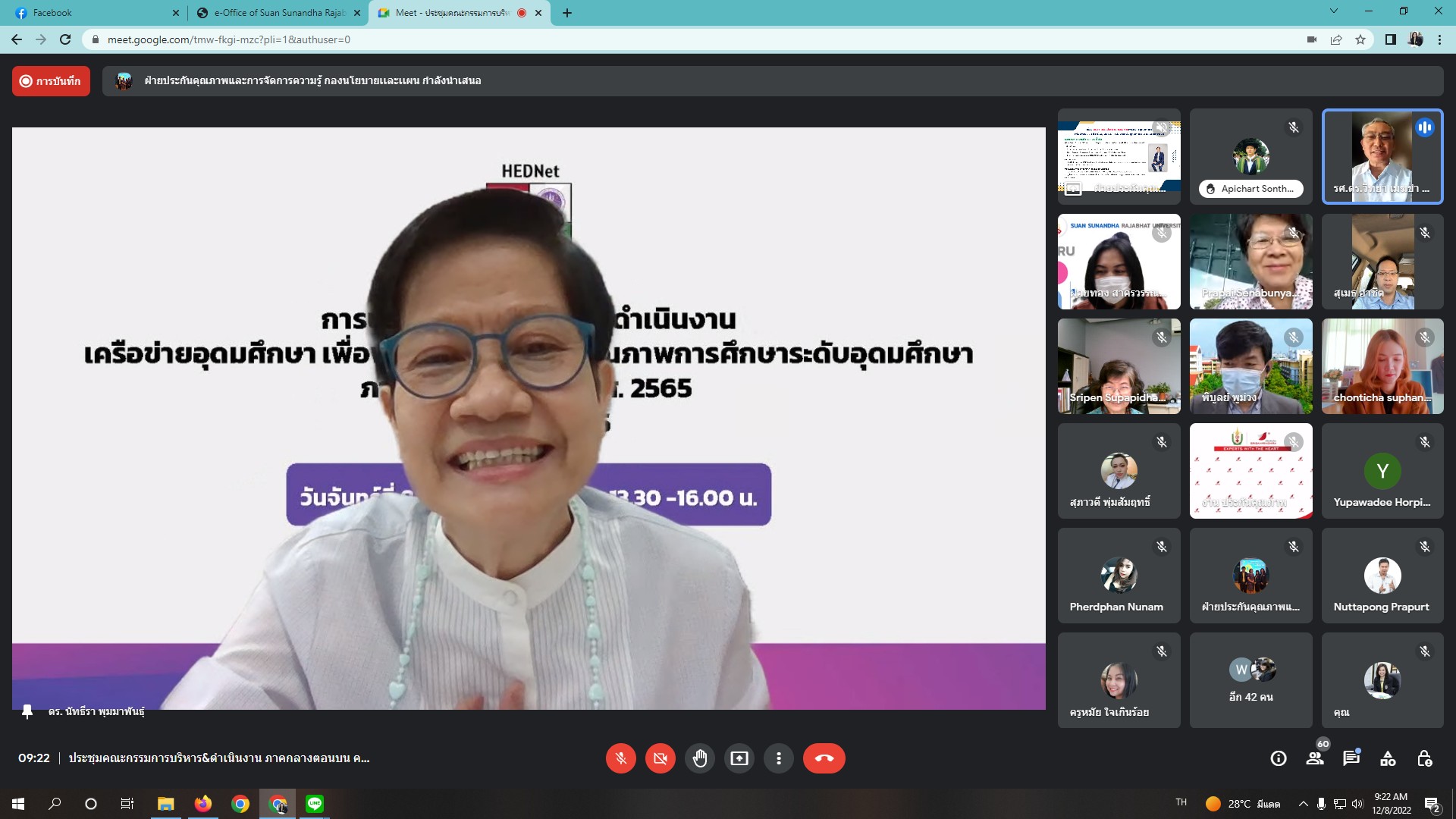This screenshot has width=1456, height=819.
Task: Open host controls lock icon
Action: [1424, 758]
